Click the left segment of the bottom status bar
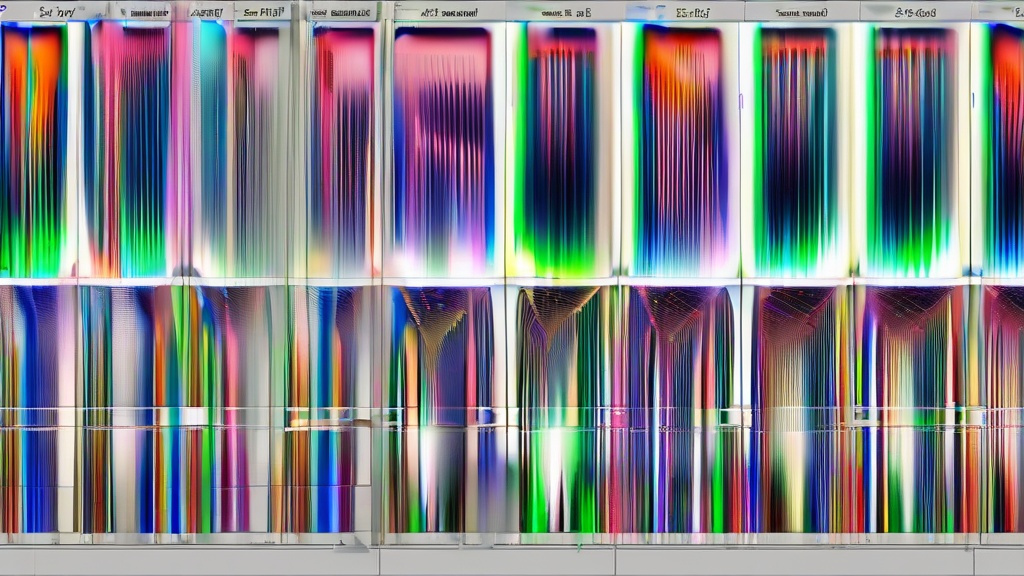This screenshot has height=576, width=1024. coord(188,562)
